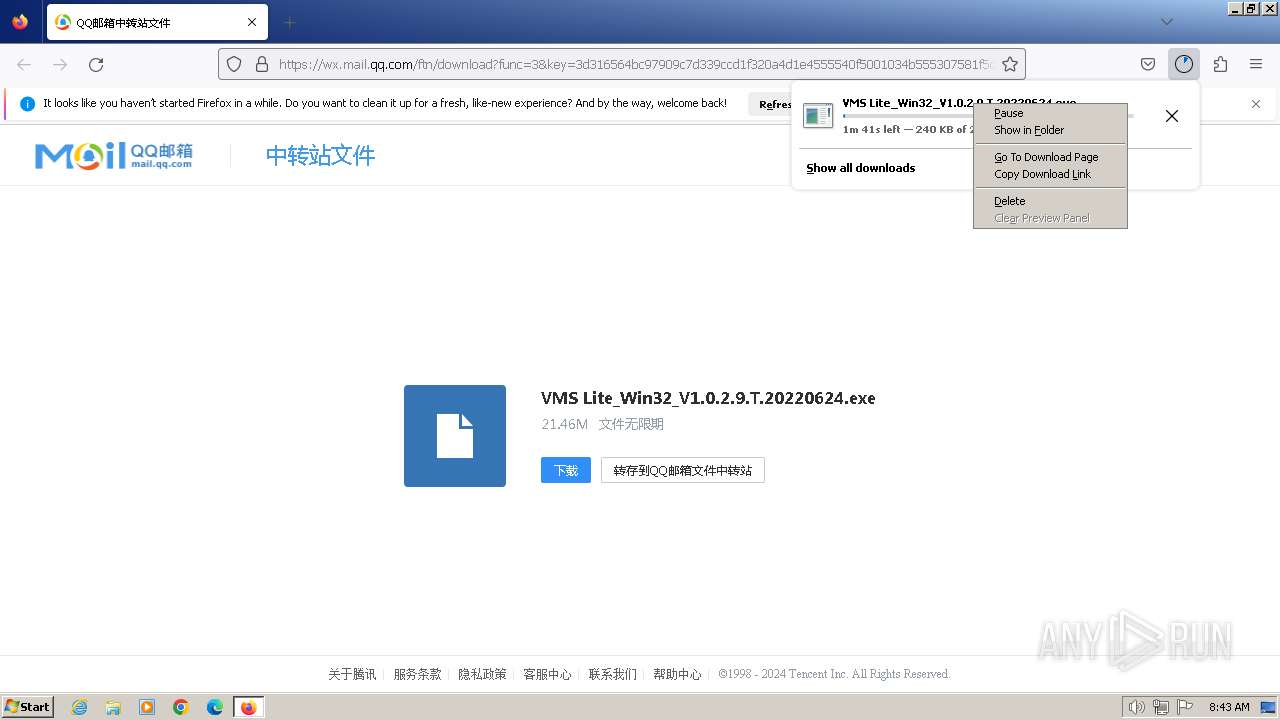Reload the current page
The height and width of the screenshot is (720, 1280).
[x=96, y=64]
